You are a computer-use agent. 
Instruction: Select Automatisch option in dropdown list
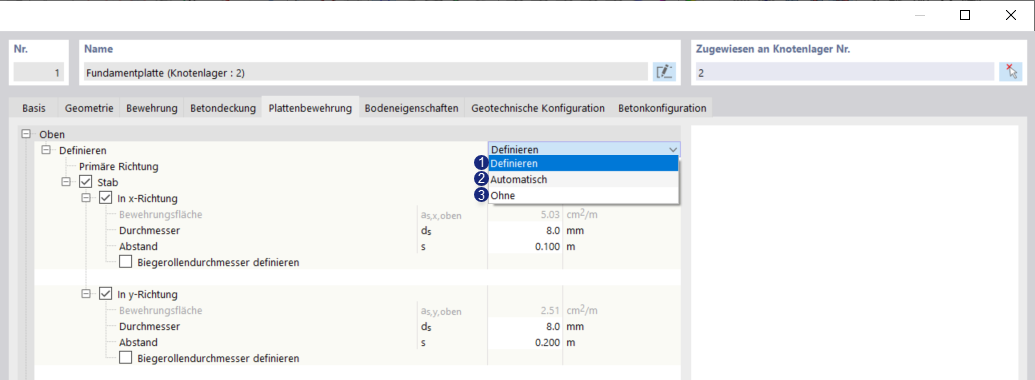584,179
